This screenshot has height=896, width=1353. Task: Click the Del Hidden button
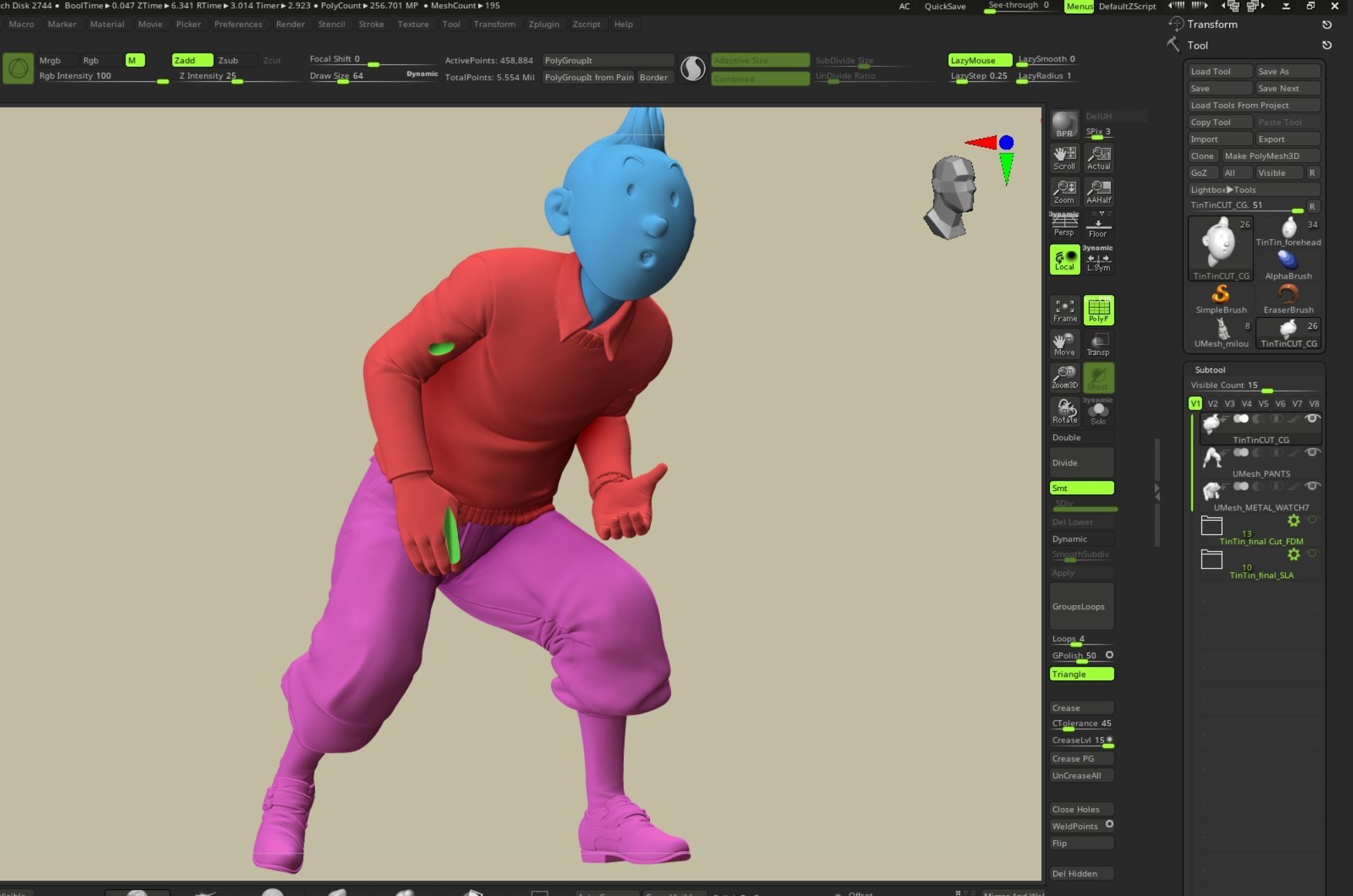point(1082,874)
